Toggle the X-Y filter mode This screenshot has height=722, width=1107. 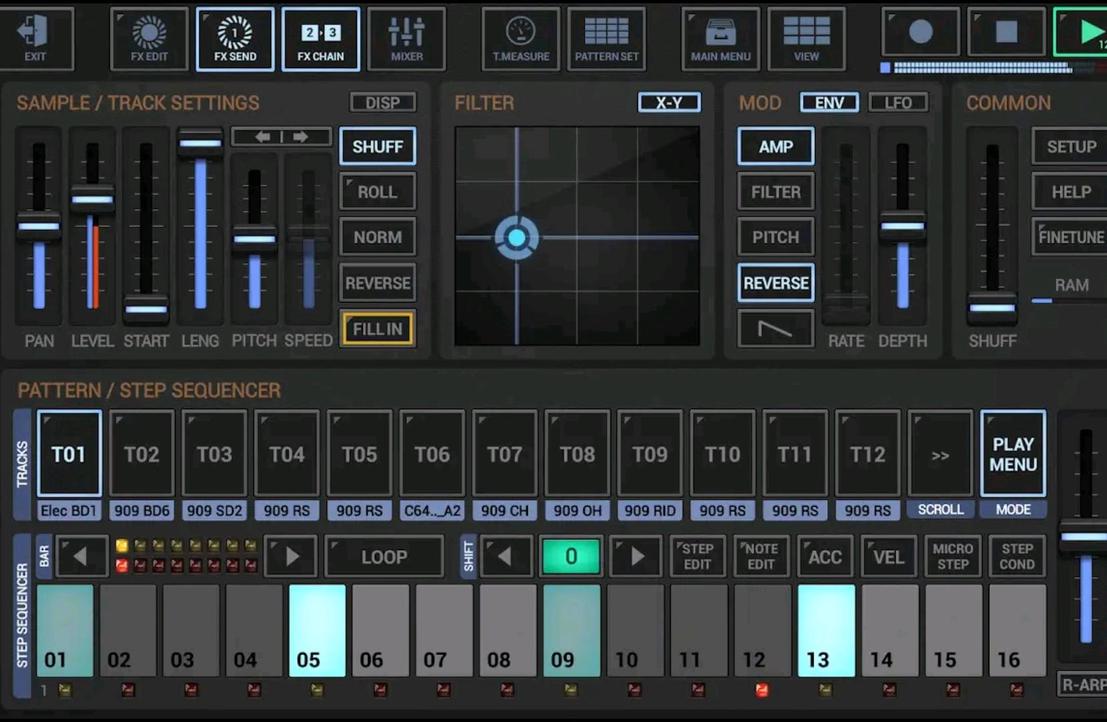point(669,101)
